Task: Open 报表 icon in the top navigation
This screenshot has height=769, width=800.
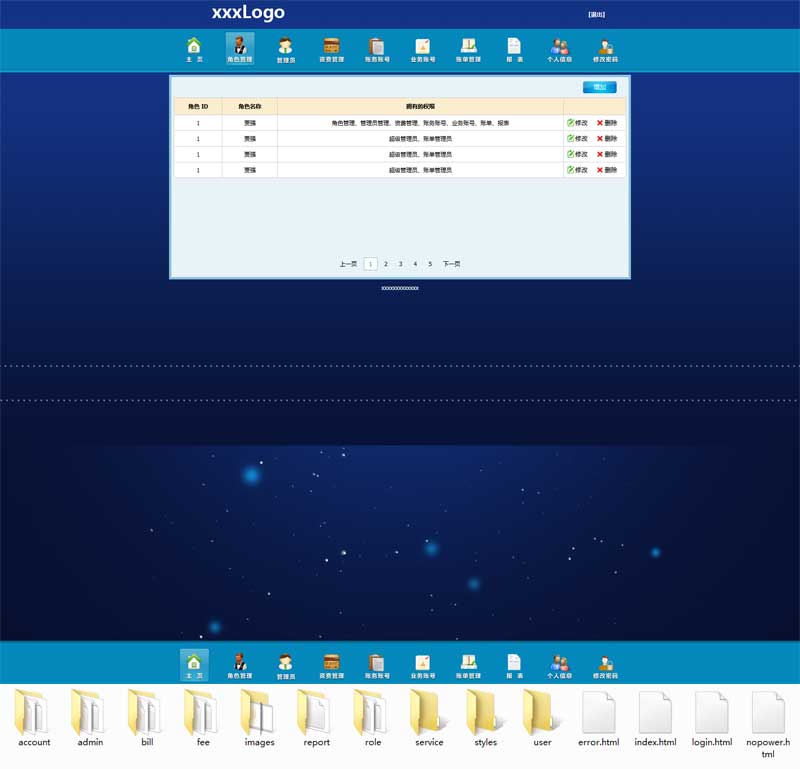Action: tap(514, 49)
